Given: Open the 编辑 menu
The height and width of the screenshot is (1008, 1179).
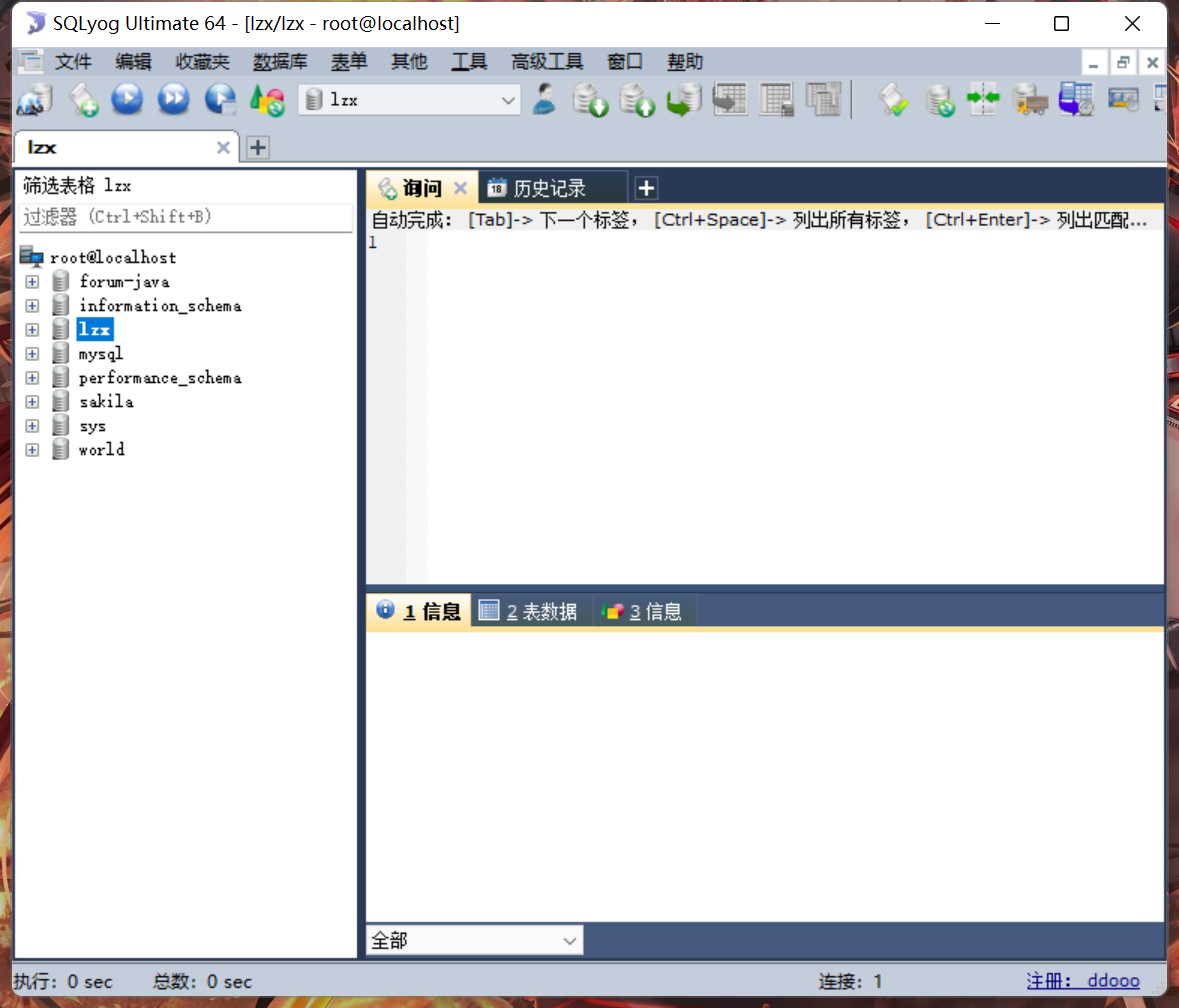Looking at the screenshot, I should point(133,62).
